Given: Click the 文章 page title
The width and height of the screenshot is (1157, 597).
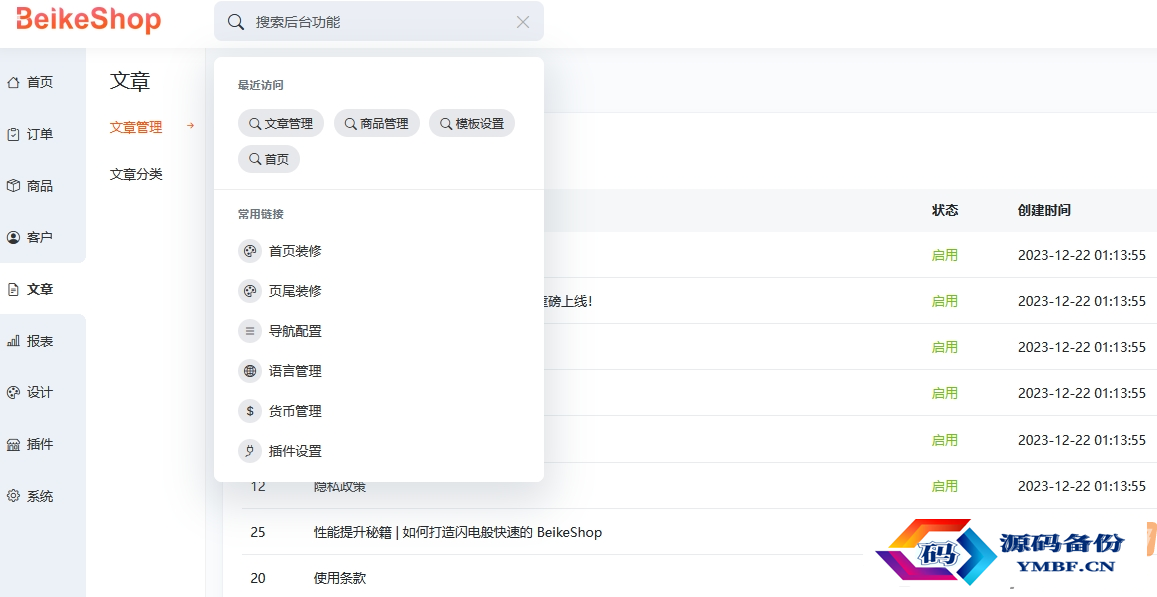Looking at the screenshot, I should pyautogui.click(x=130, y=80).
